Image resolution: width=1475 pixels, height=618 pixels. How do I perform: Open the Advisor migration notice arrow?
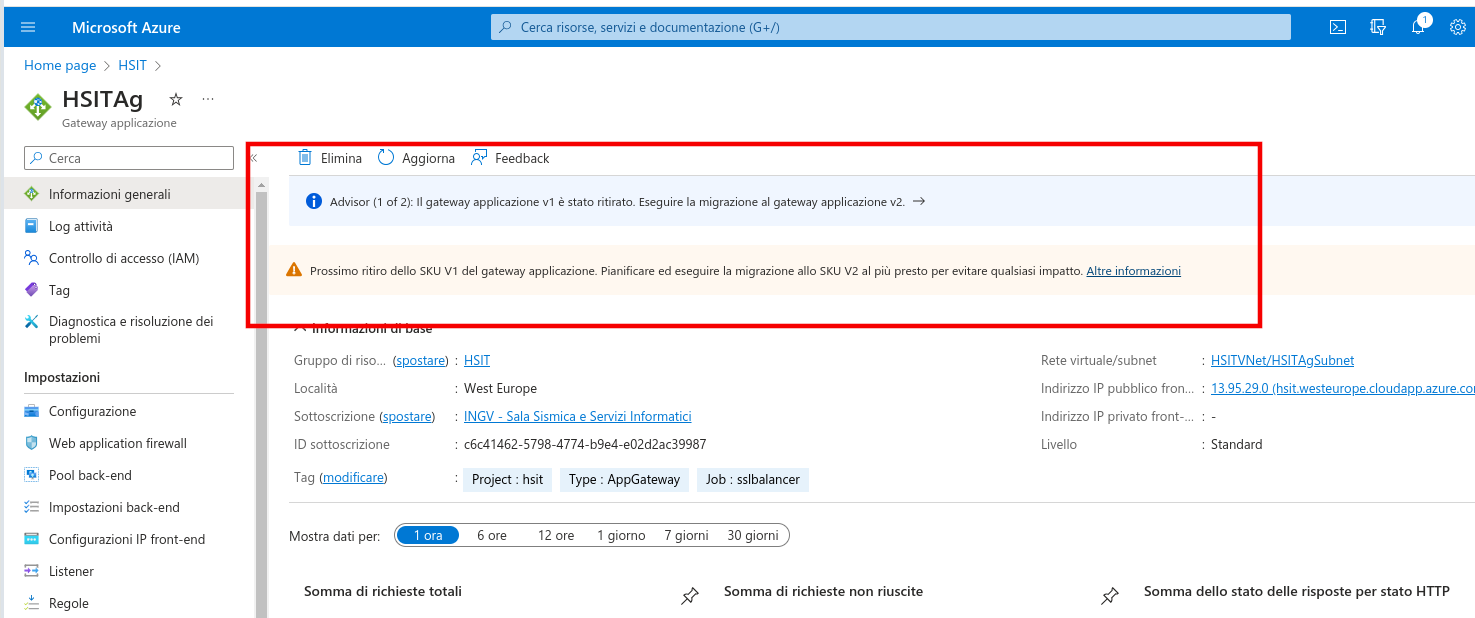point(919,201)
